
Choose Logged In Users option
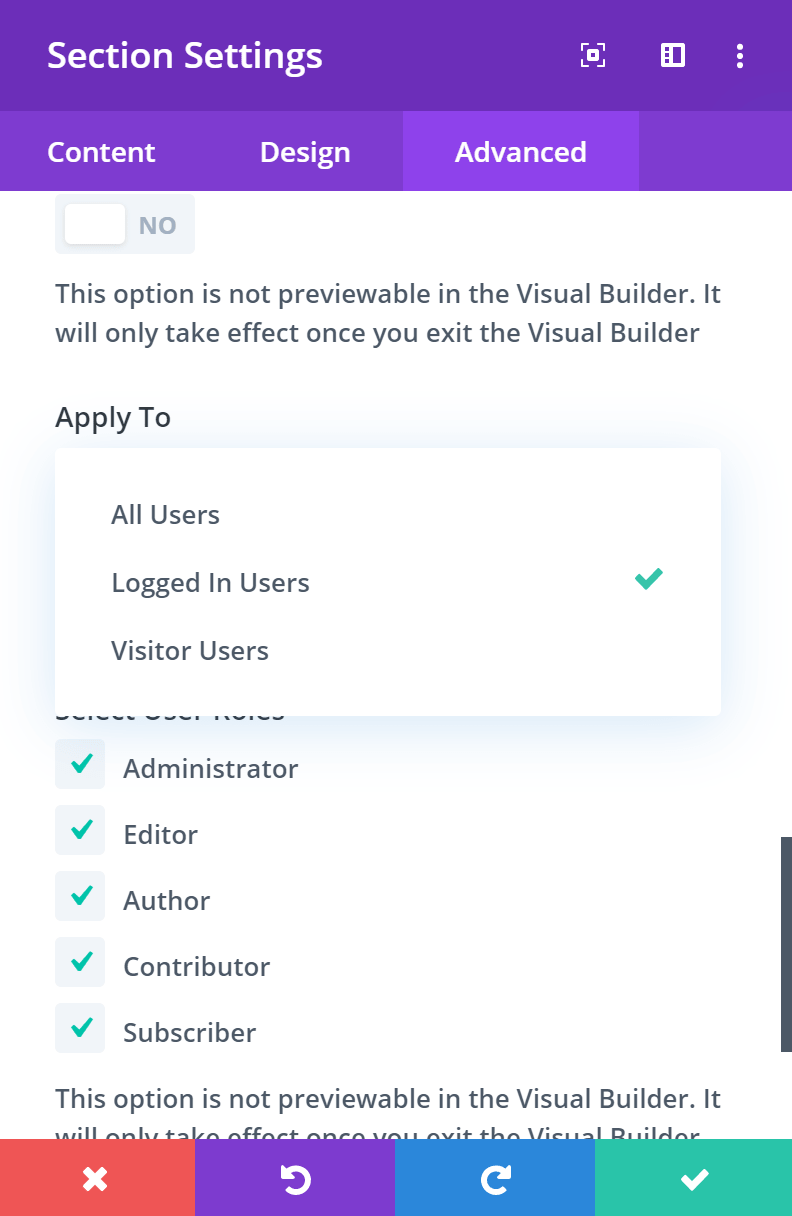(388, 583)
